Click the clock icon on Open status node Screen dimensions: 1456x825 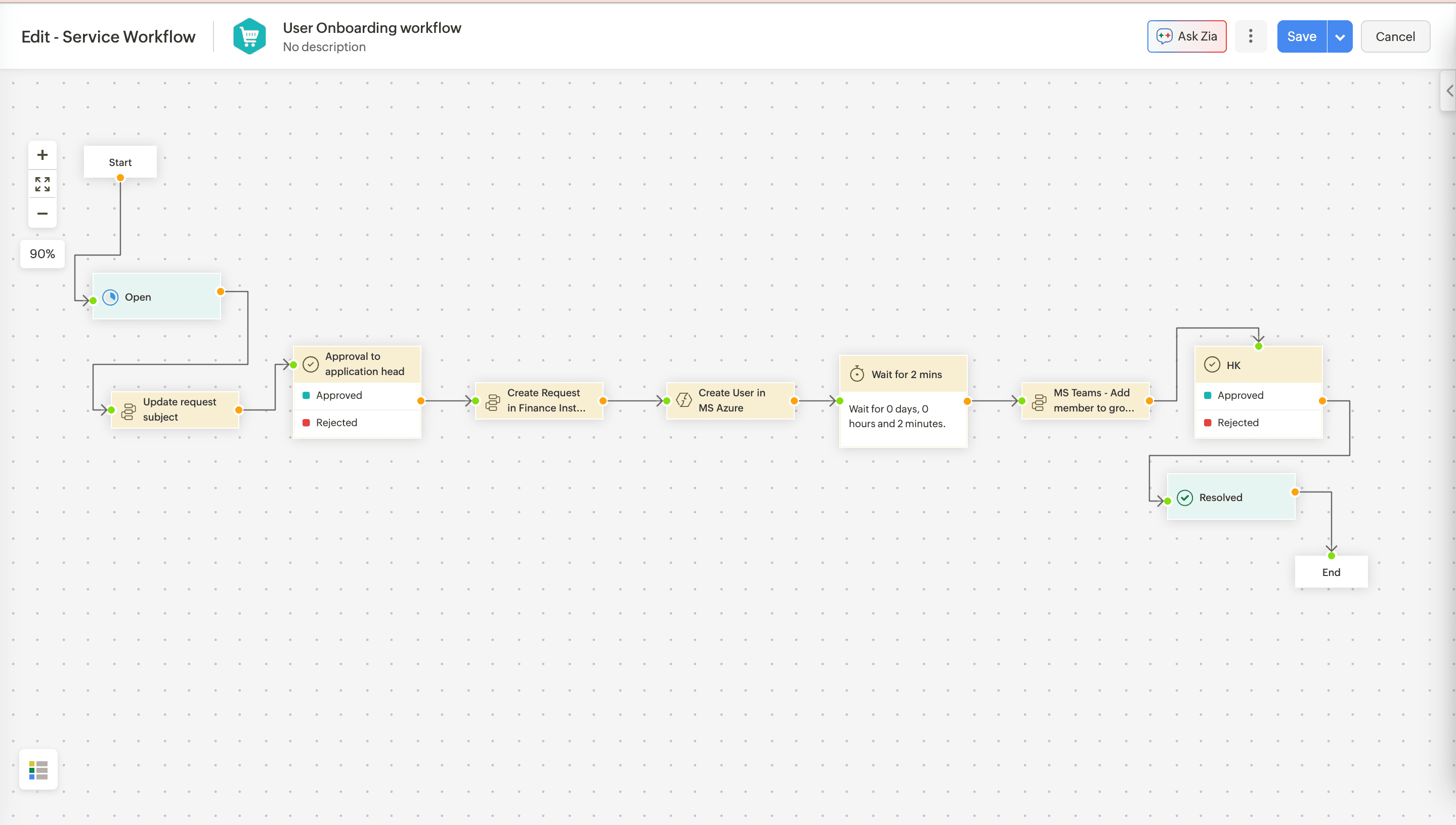110,297
